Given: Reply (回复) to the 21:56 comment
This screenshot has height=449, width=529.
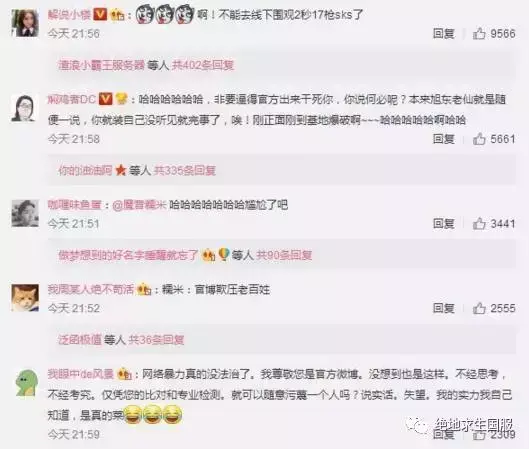Looking at the screenshot, I should tap(444, 33).
